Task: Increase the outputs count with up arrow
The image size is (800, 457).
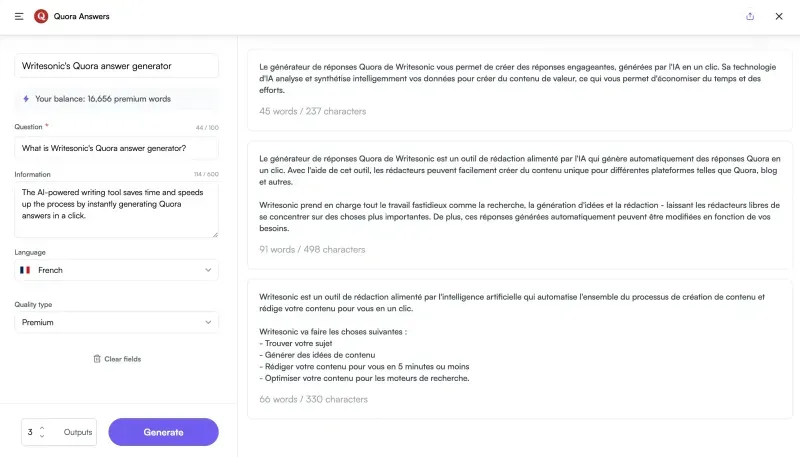Action: (42, 428)
